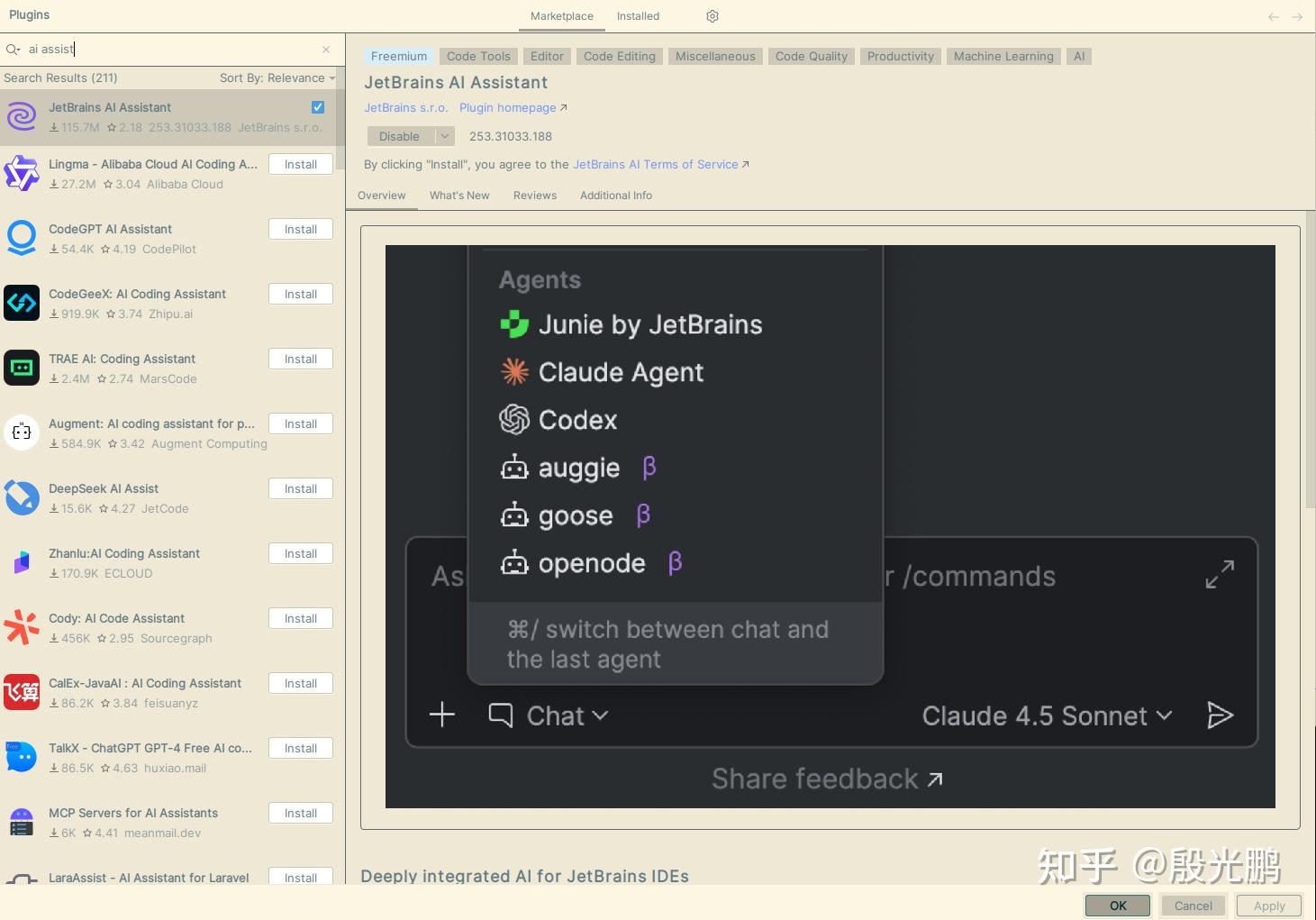The height and width of the screenshot is (920, 1316).
Task: Install the Lingma plugin
Action: coord(301,165)
